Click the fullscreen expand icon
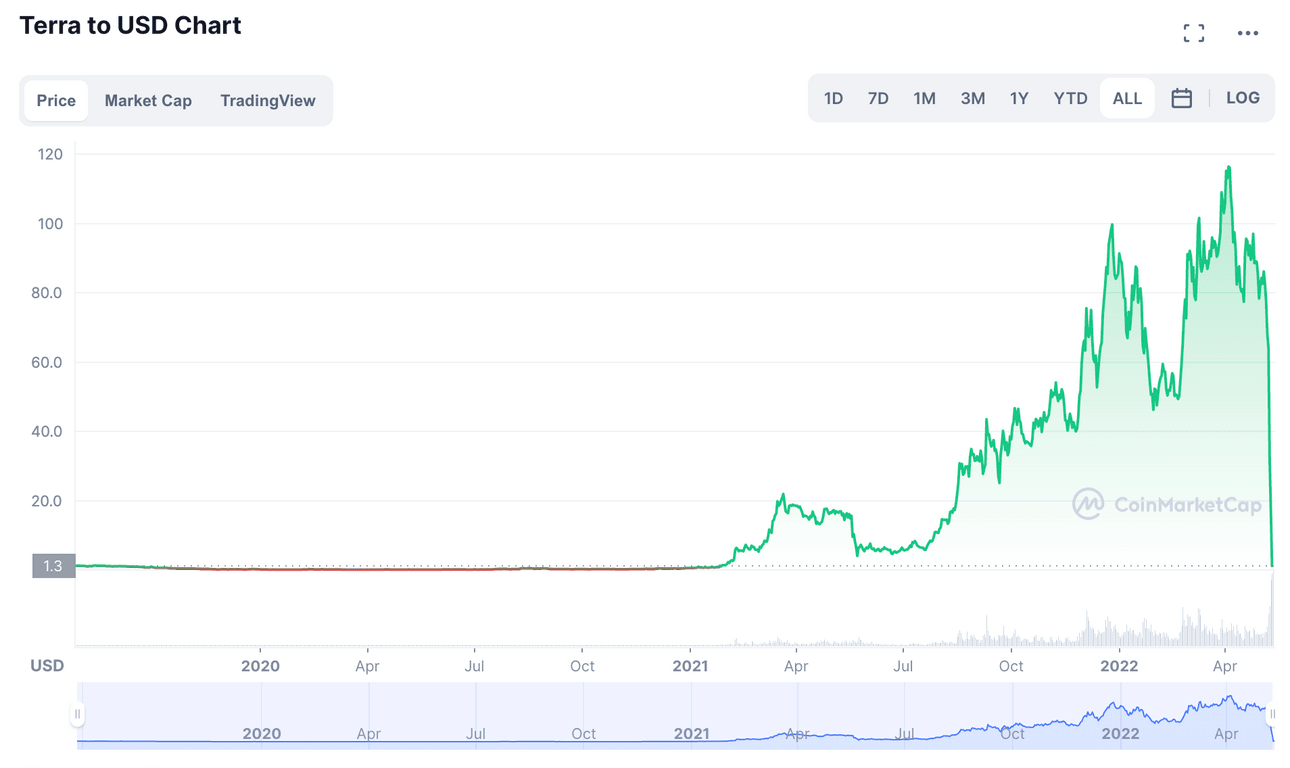 (x=1193, y=33)
